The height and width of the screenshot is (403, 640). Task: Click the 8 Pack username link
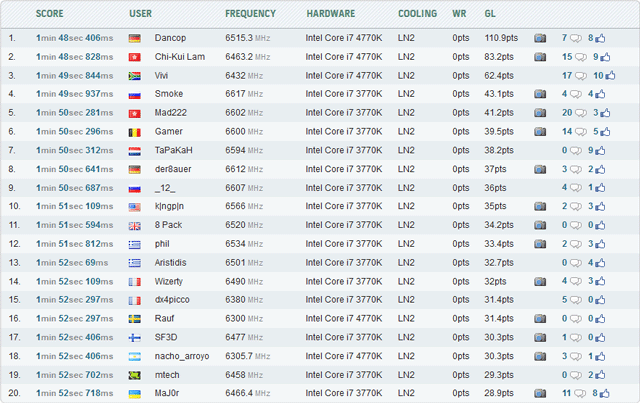pyautogui.click(x=171, y=225)
